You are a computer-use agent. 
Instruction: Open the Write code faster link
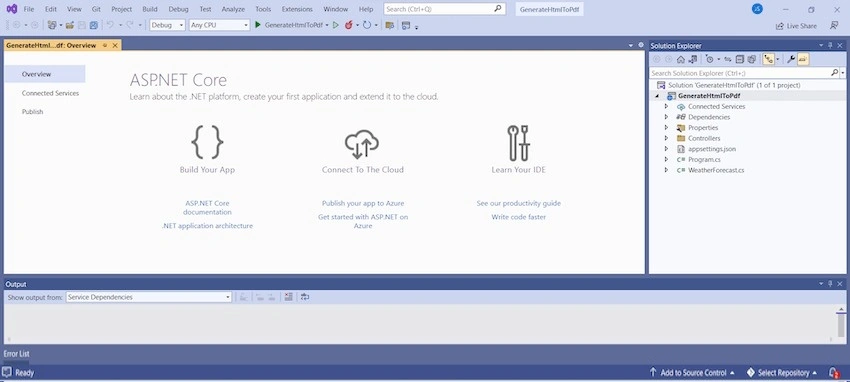pyautogui.click(x=519, y=217)
